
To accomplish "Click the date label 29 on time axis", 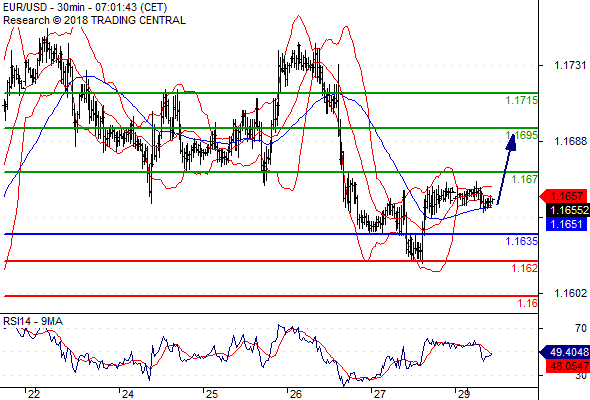I will click(x=464, y=394).
